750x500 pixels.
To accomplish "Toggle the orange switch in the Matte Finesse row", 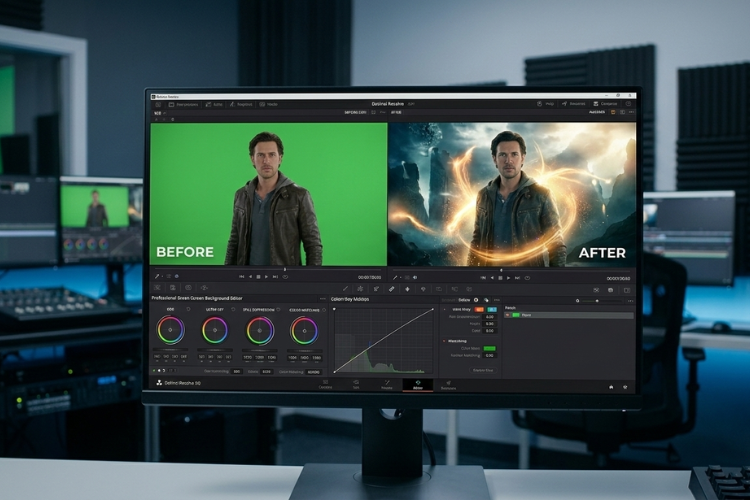I will pyautogui.click(x=479, y=310).
